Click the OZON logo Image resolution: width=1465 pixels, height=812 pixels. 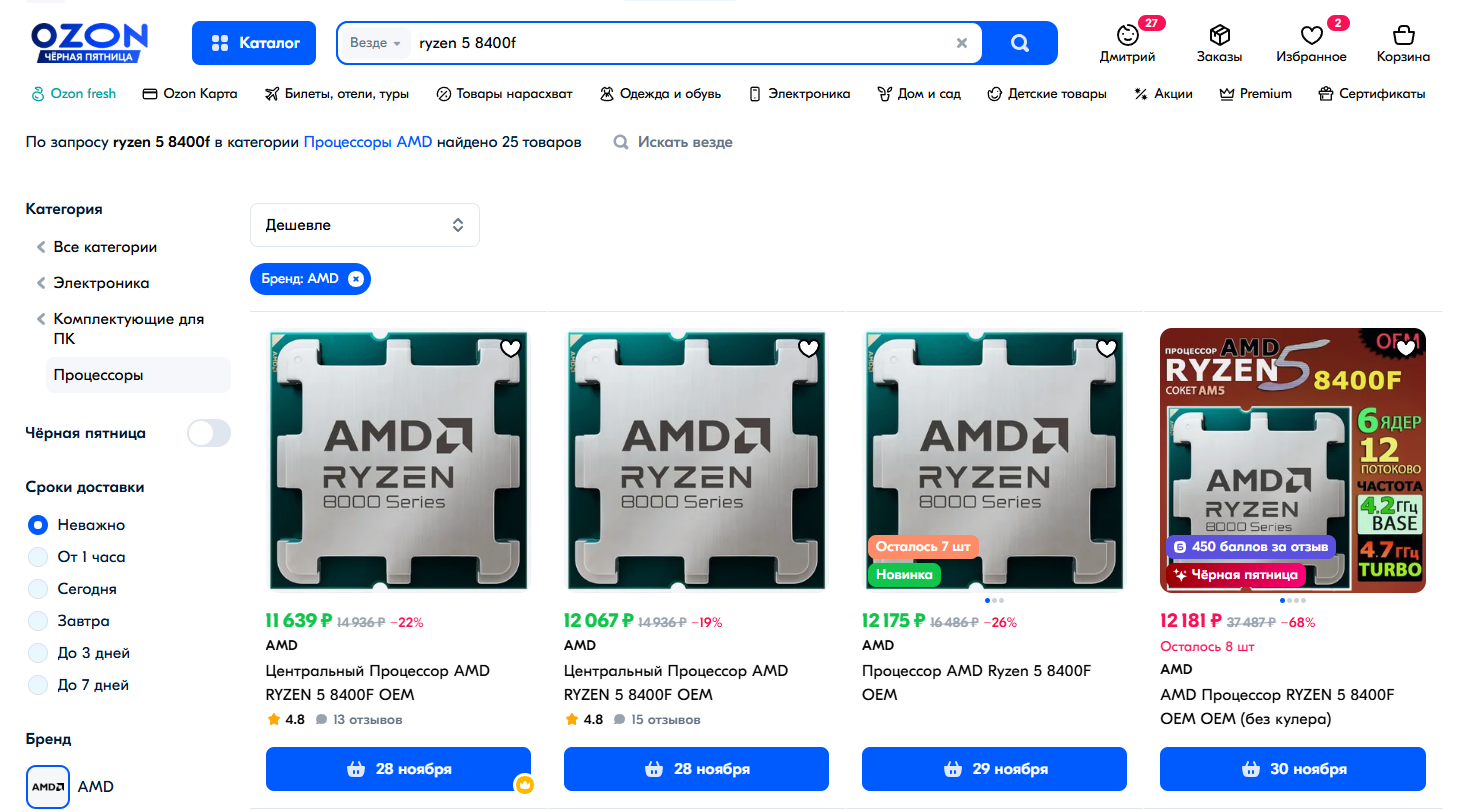(x=89, y=42)
